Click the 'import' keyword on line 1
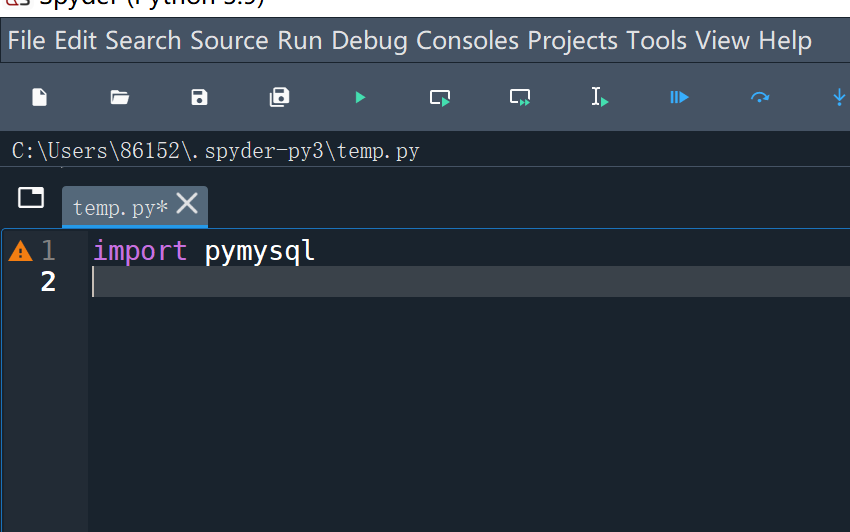 [140, 251]
